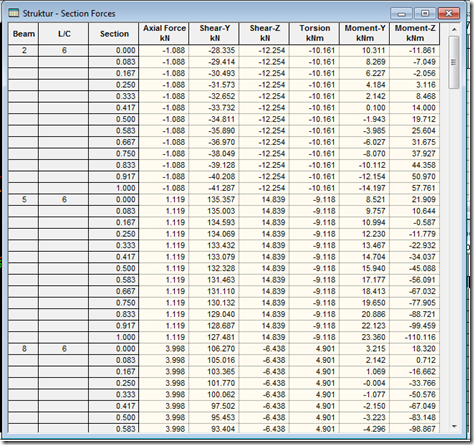
Task: Click Moment-Z value 19.712
Action: click(415, 119)
